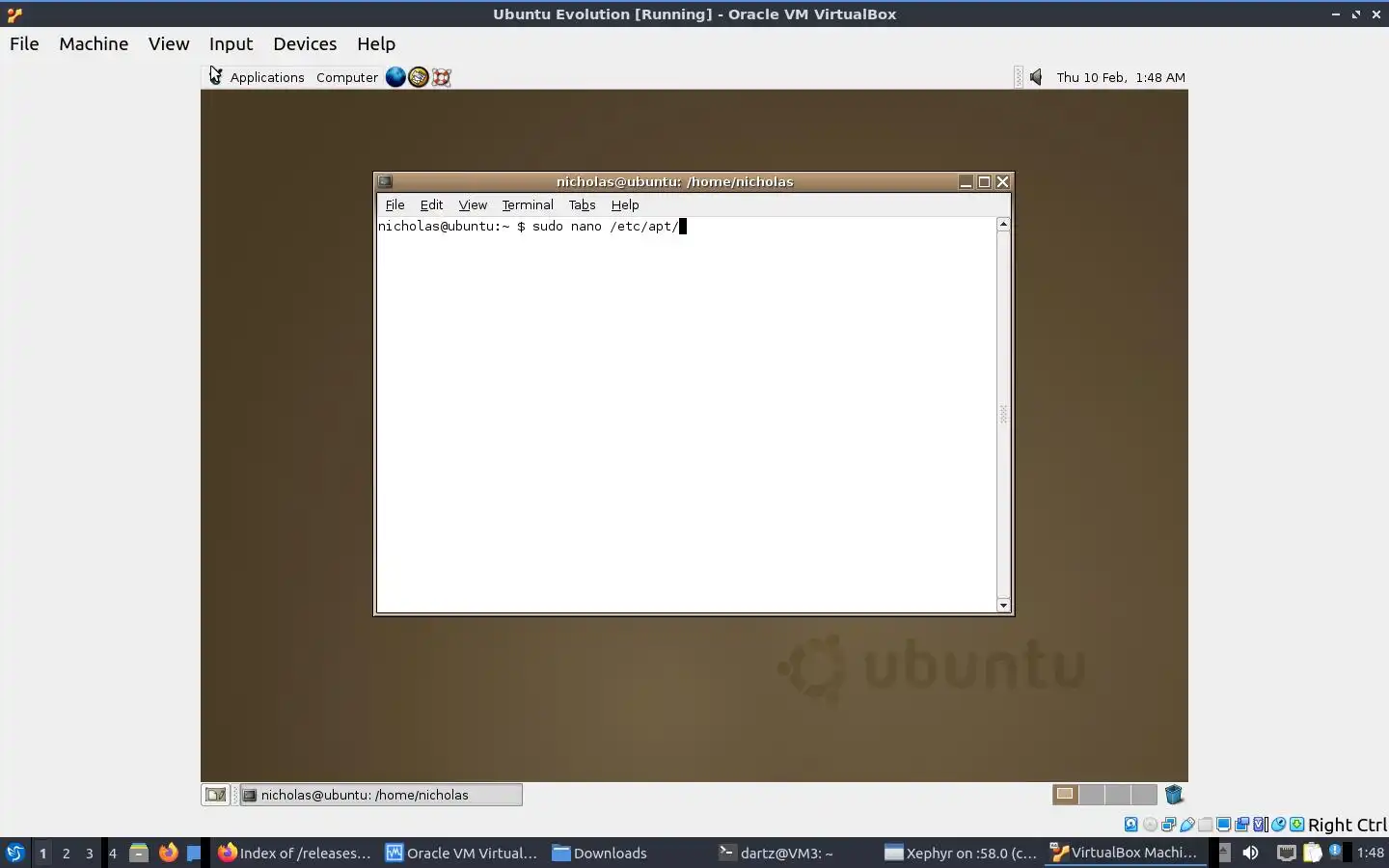Open VirtualBox Machine menu
Screen dimensions: 1389x868
(x=94, y=43)
